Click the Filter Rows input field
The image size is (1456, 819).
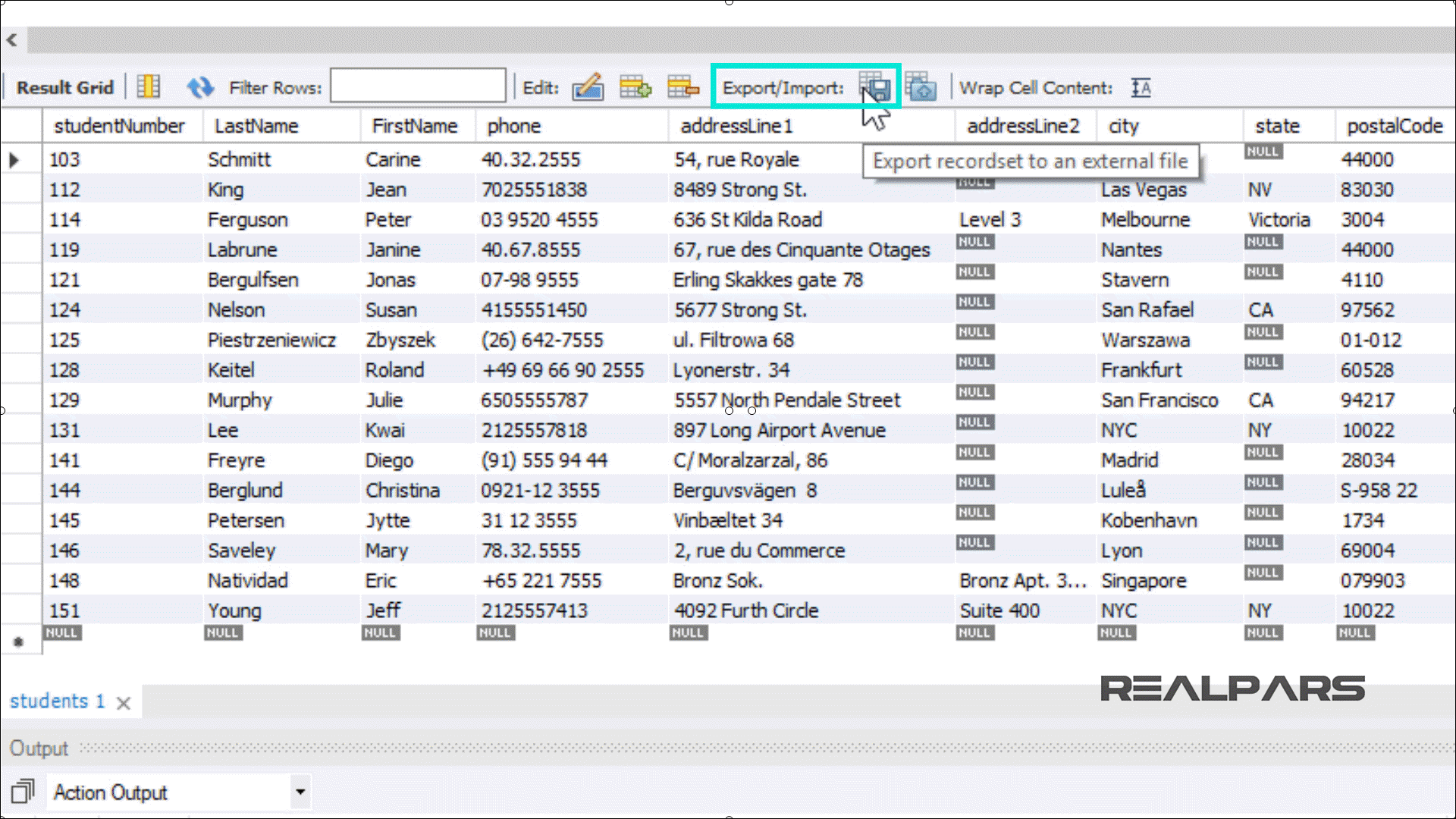click(x=418, y=86)
